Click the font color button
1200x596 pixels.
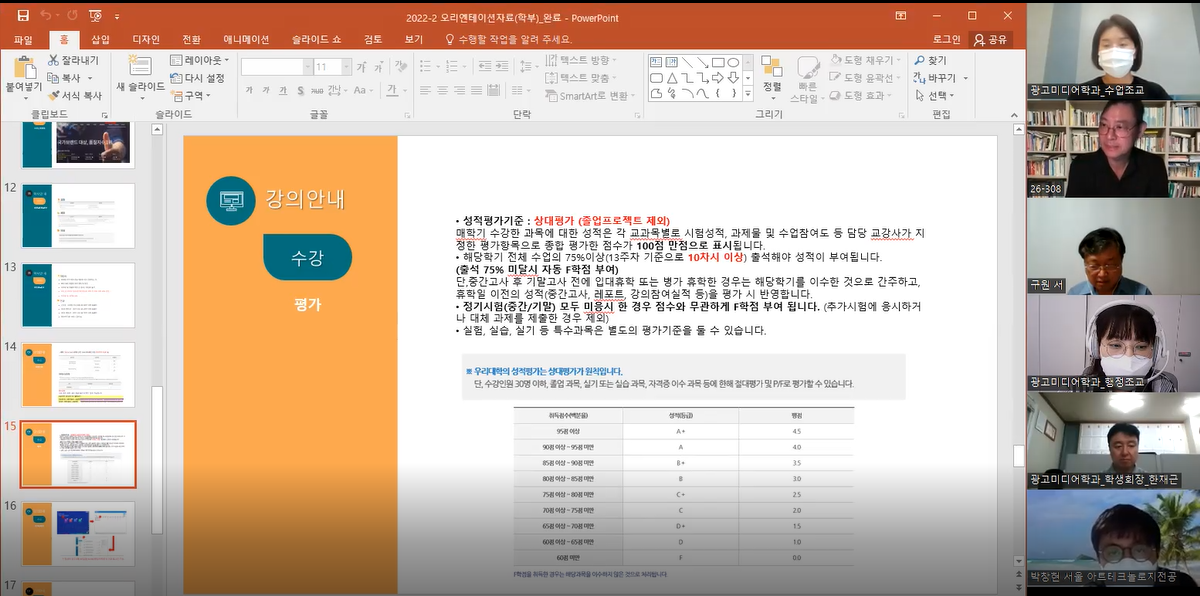point(391,91)
